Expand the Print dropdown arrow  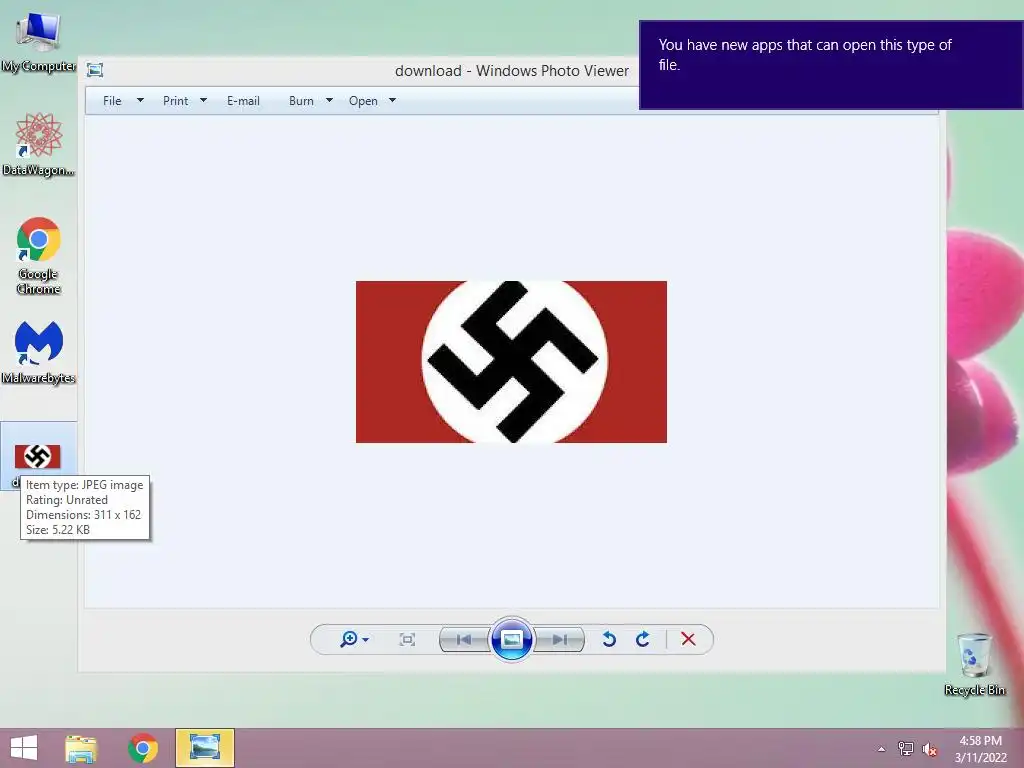pos(203,100)
